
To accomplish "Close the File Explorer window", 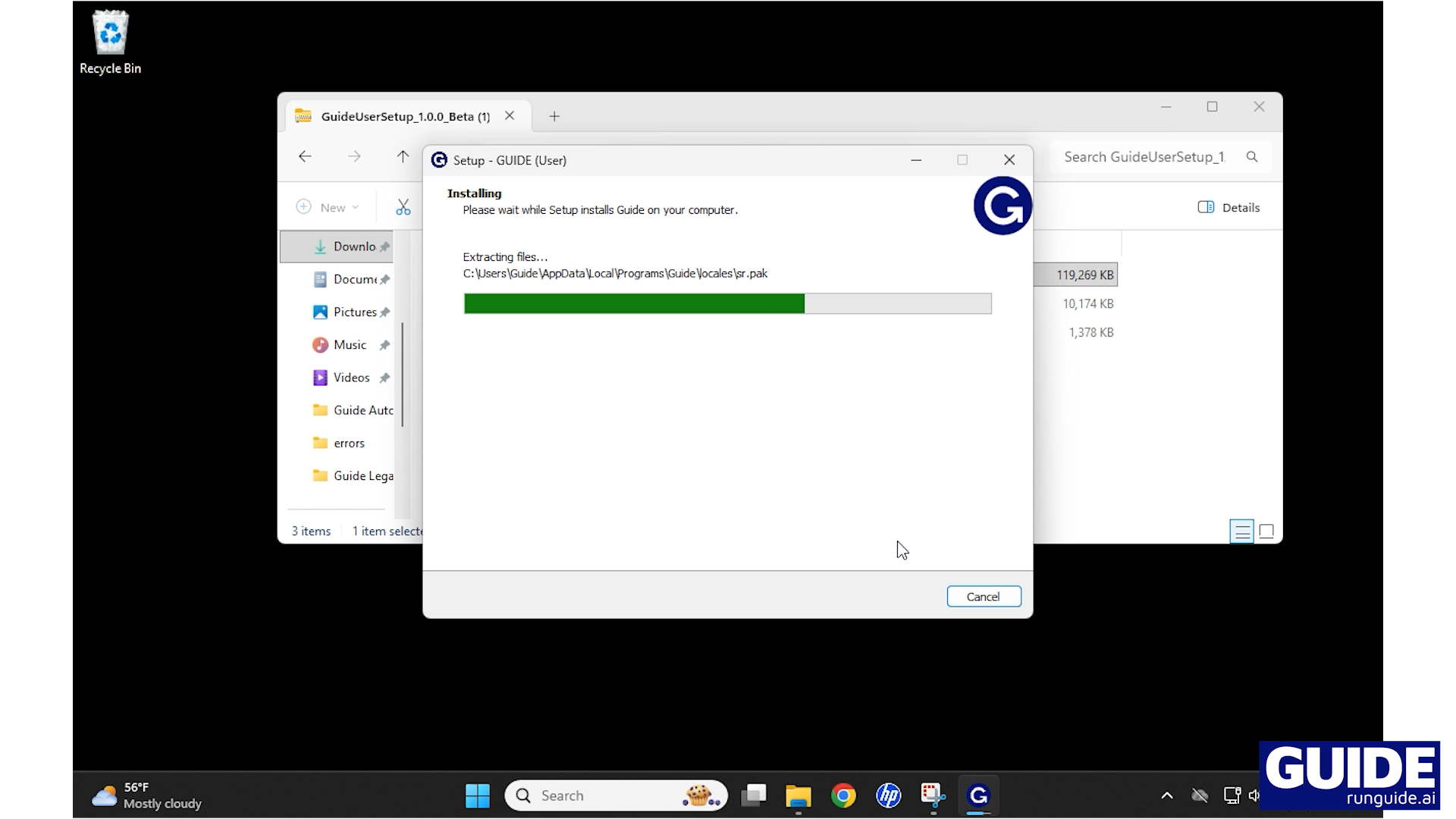I will (1259, 107).
